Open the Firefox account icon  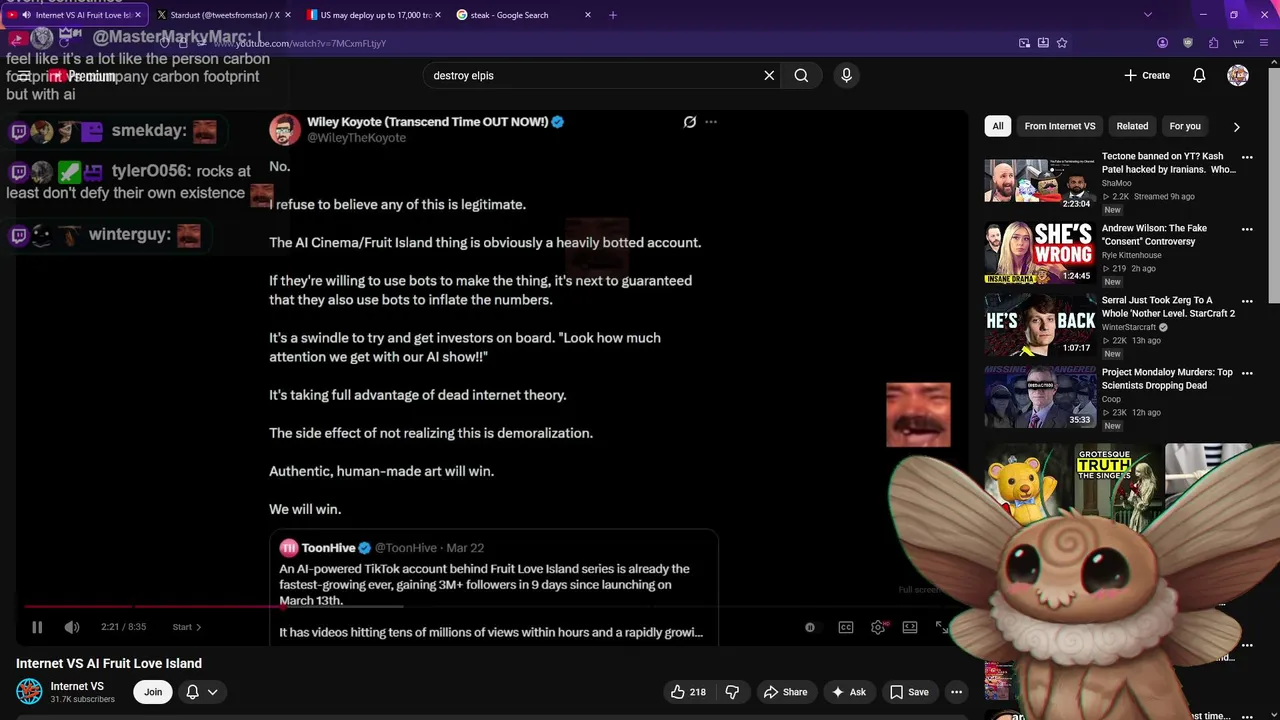coord(1162,43)
